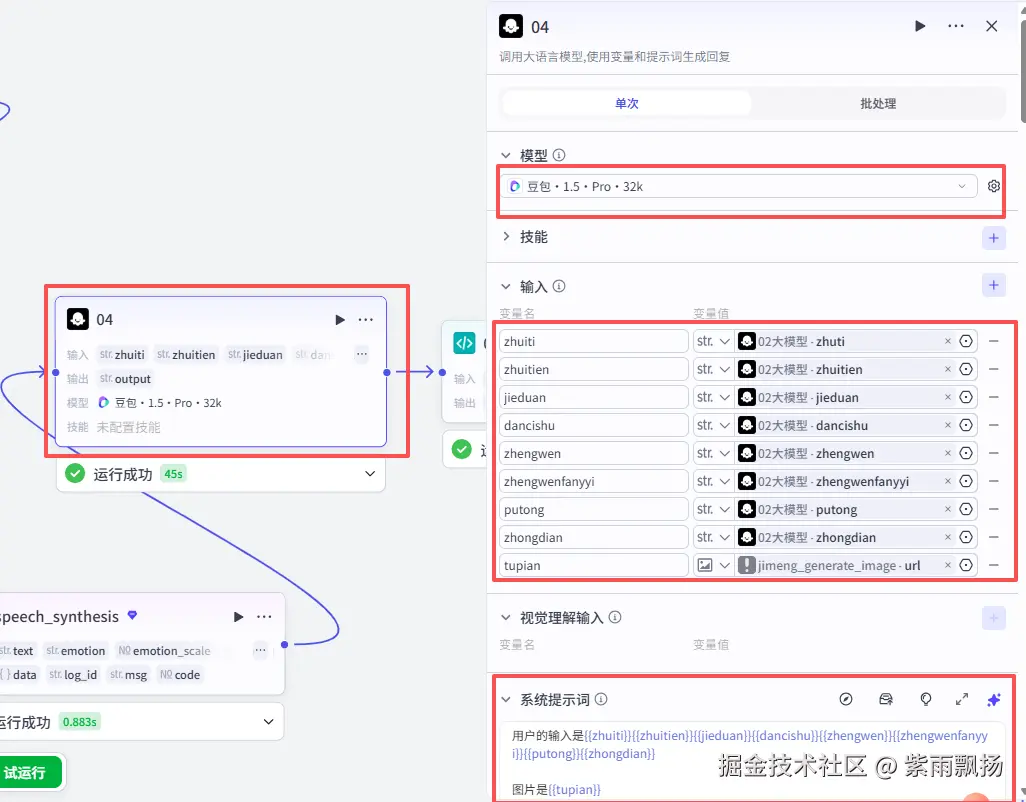This screenshot has width=1026, height=802.
Task: Click the zhengwenfanyyi variable name field
Action: (593, 481)
